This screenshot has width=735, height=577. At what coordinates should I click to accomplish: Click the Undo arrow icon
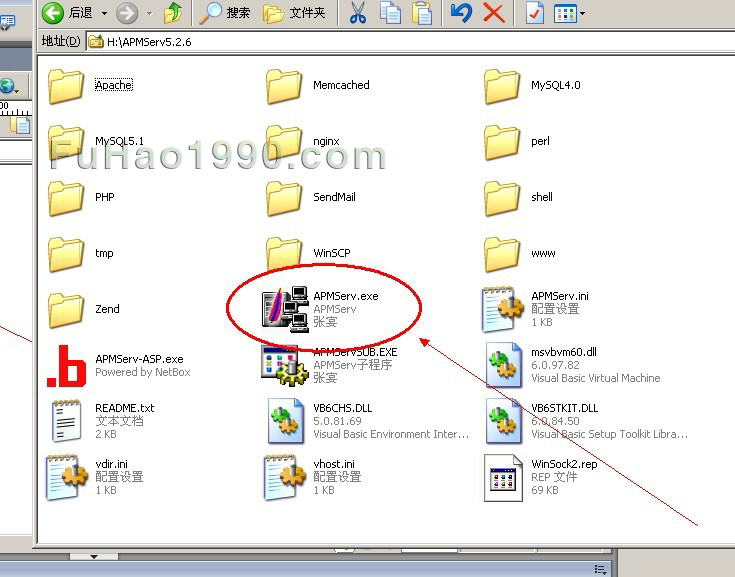(461, 13)
